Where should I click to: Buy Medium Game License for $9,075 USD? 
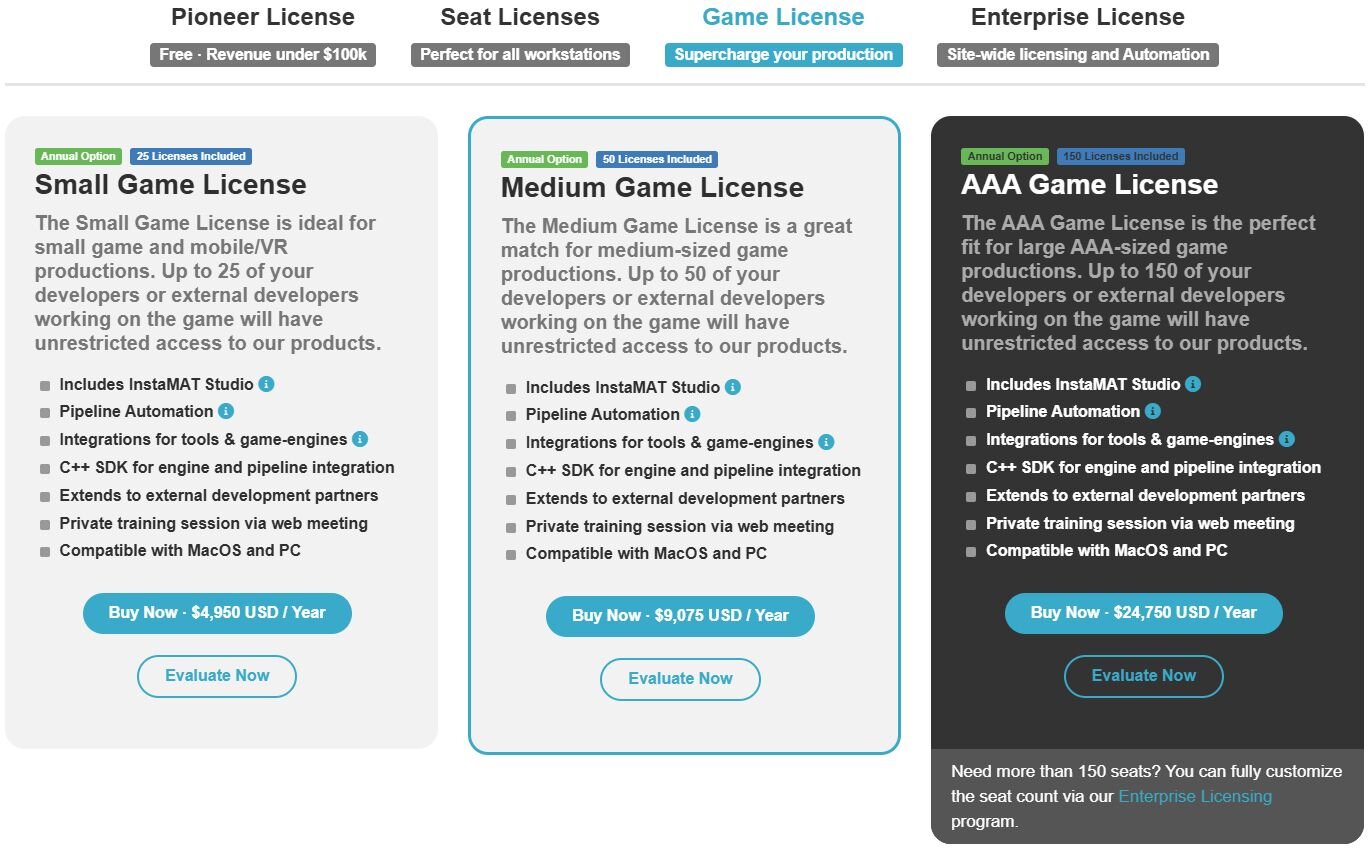pyautogui.click(x=680, y=616)
